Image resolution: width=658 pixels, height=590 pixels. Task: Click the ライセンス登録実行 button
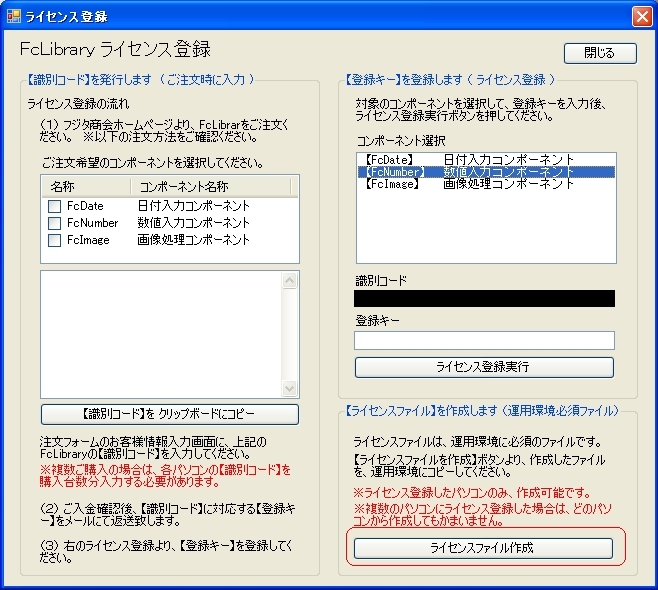click(x=484, y=367)
